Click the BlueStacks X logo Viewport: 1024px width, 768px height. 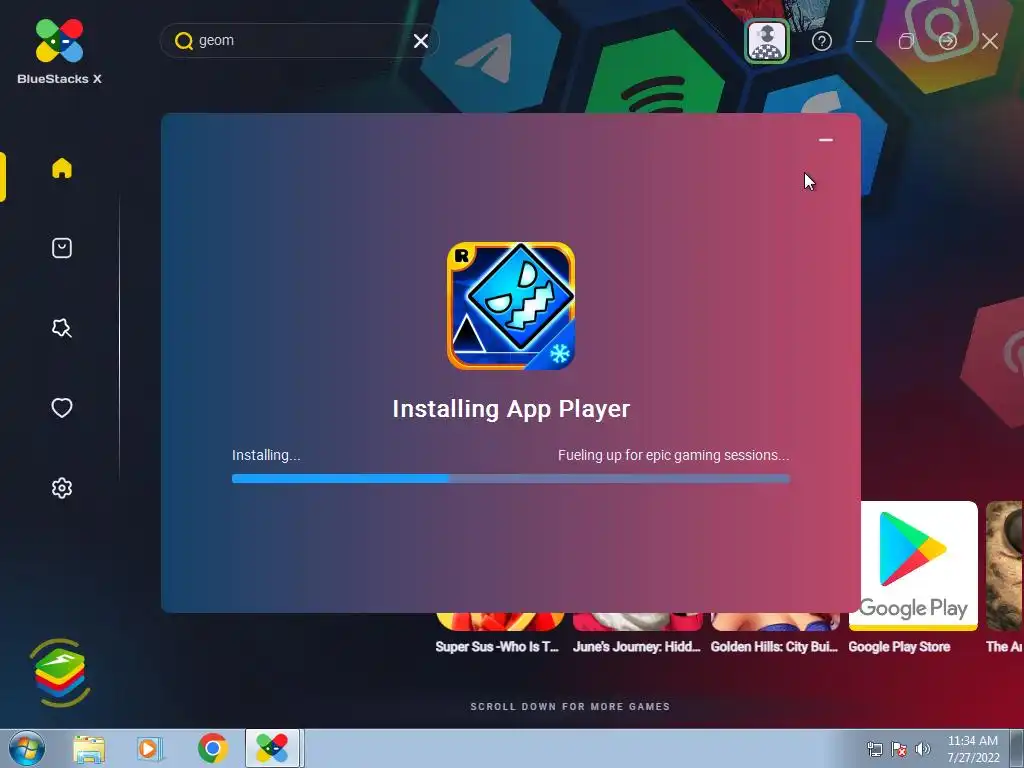59,52
